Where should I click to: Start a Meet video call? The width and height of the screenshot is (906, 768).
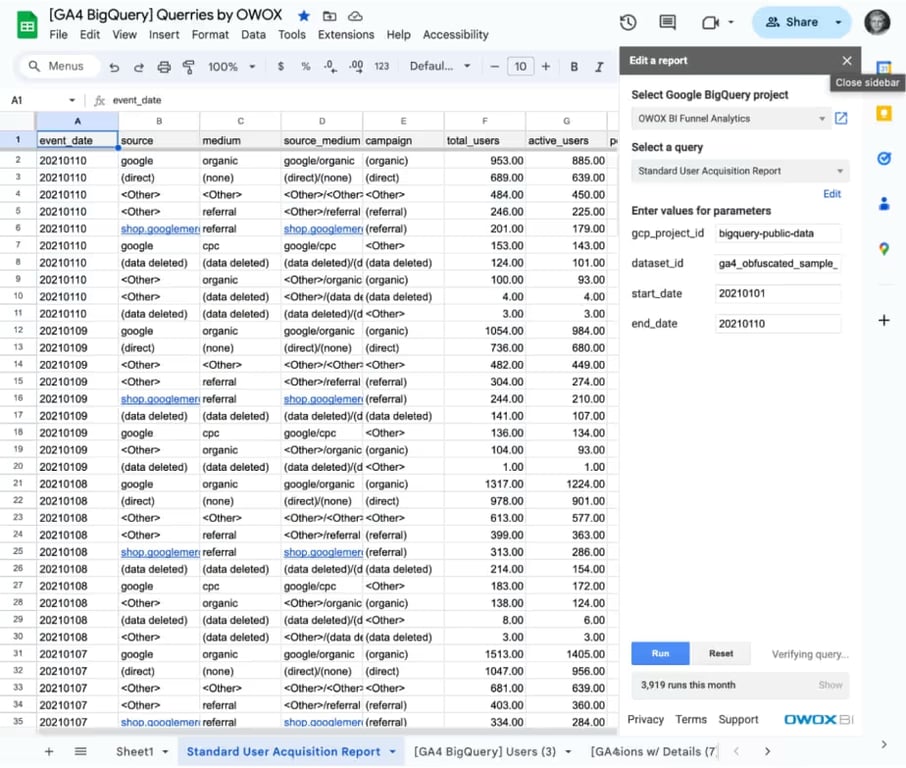pyautogui.click(x=710, y=23)
